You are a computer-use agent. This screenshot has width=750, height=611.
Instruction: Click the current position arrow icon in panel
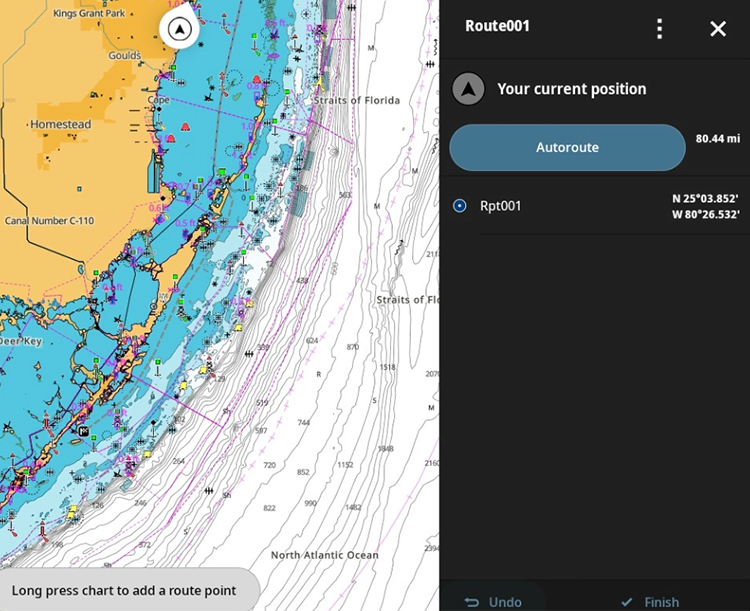coord(468,89)
